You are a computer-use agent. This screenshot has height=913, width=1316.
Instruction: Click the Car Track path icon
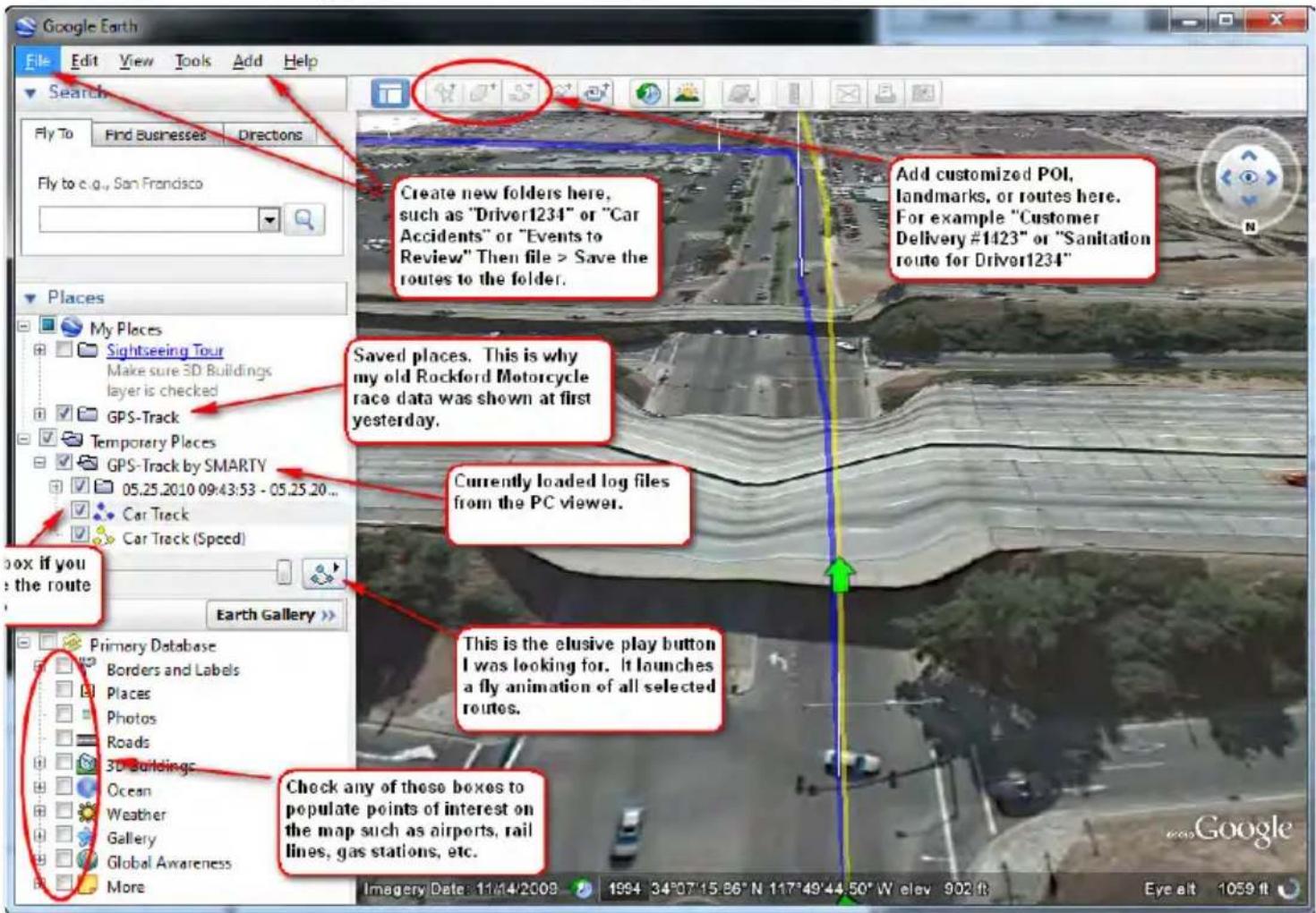(x=104, y=513)
